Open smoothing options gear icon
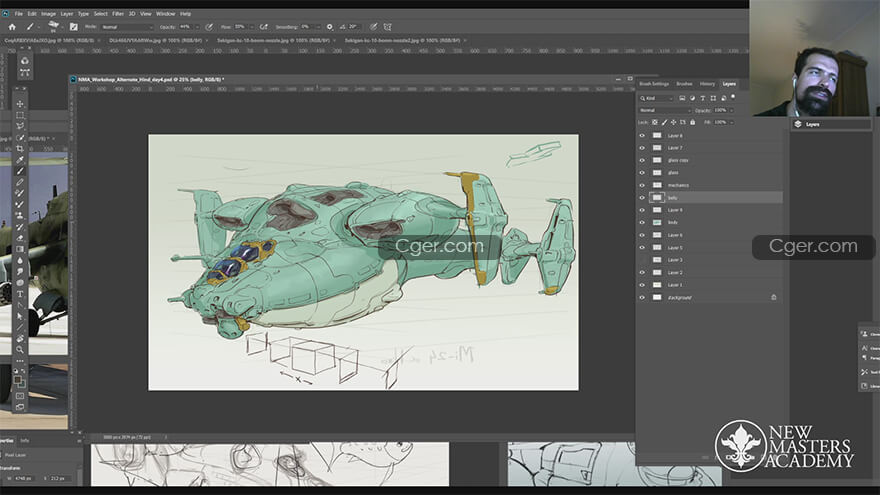This screenshot has width=880, height=495. (329, 26)
